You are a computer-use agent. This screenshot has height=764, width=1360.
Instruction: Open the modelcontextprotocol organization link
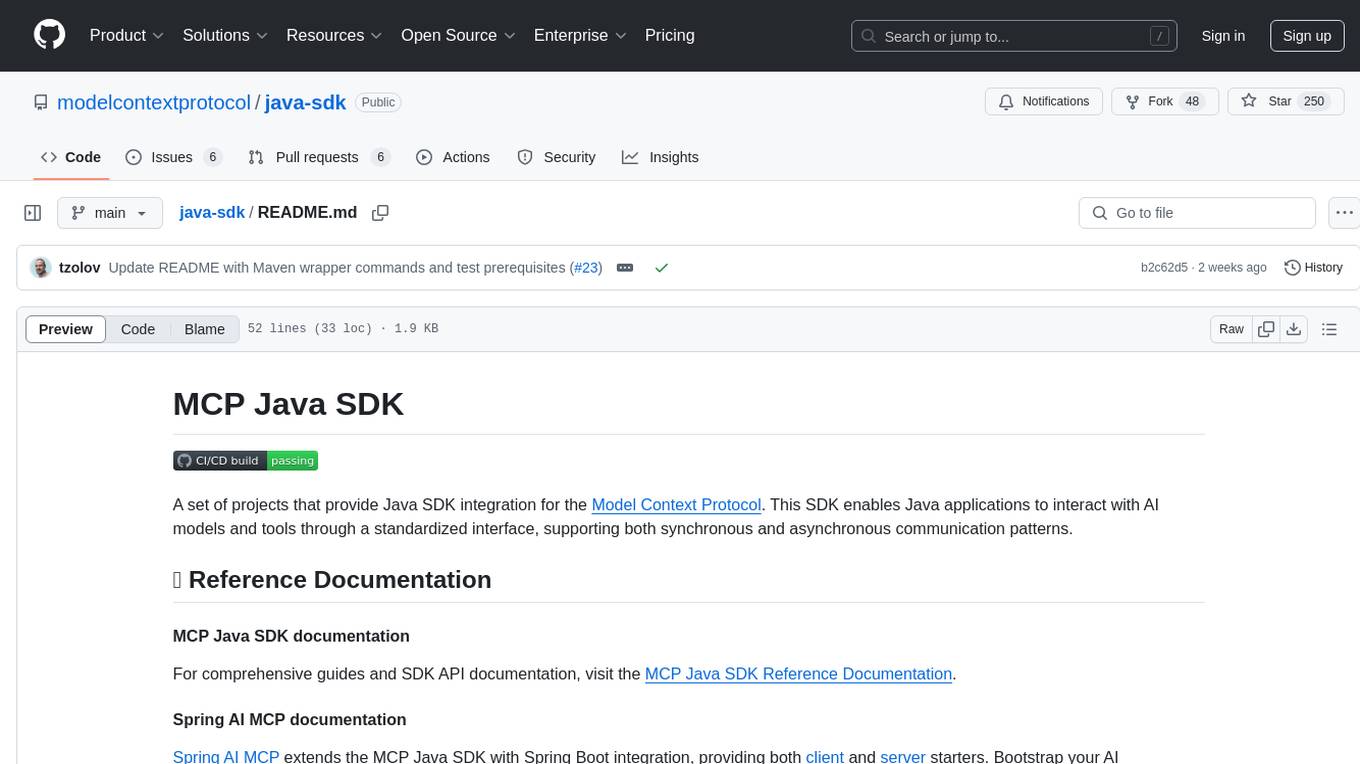click(x=154, y=102)
